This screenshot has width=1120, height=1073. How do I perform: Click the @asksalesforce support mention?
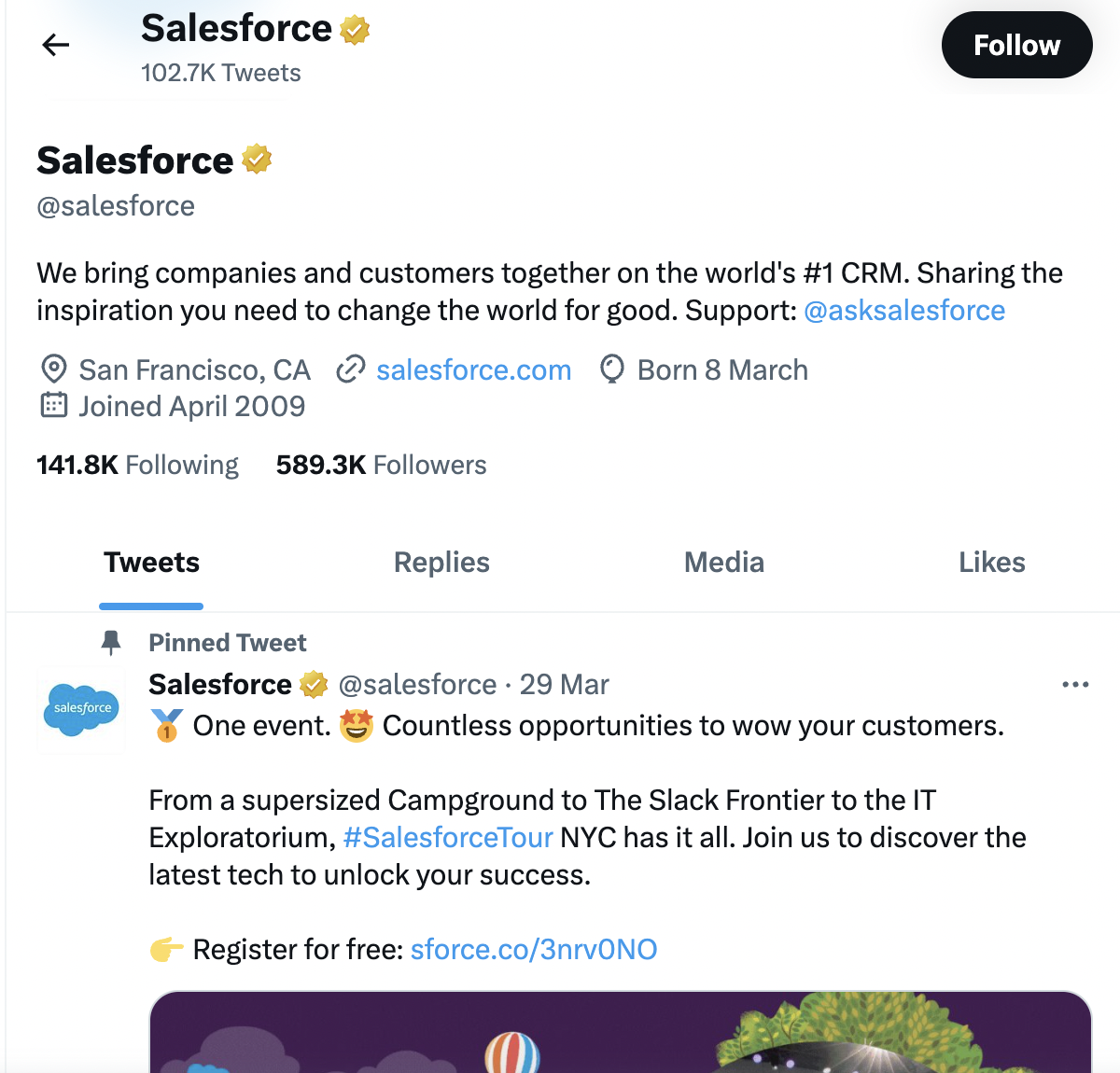pos(903,310)
